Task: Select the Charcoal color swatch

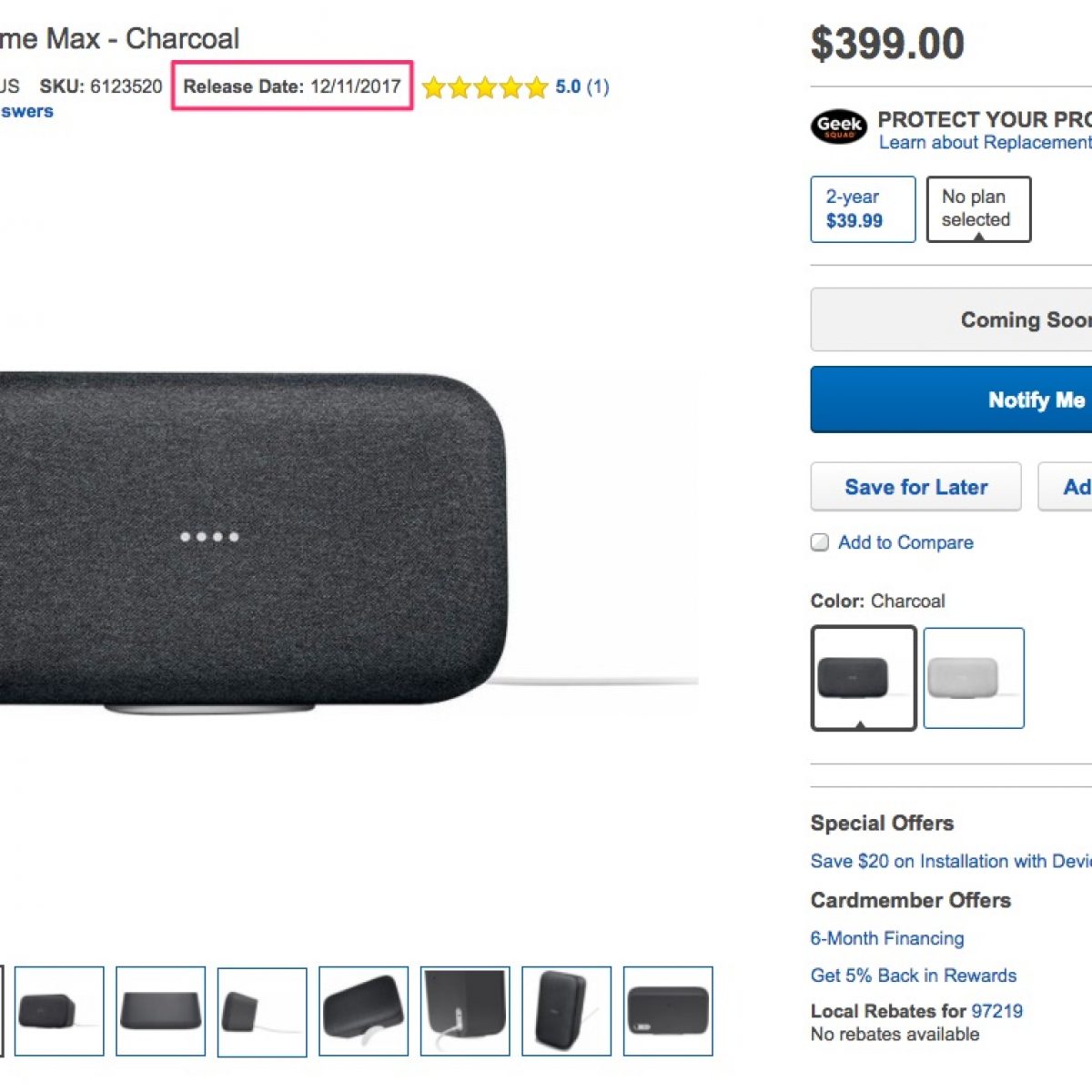Action: pos(863,678)
